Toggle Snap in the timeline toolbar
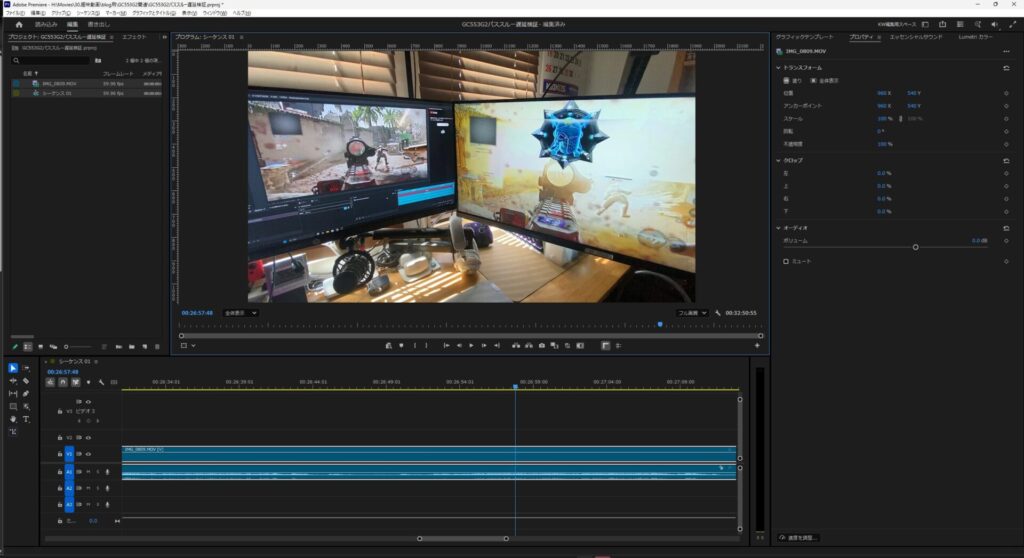 tap(63, 382)
